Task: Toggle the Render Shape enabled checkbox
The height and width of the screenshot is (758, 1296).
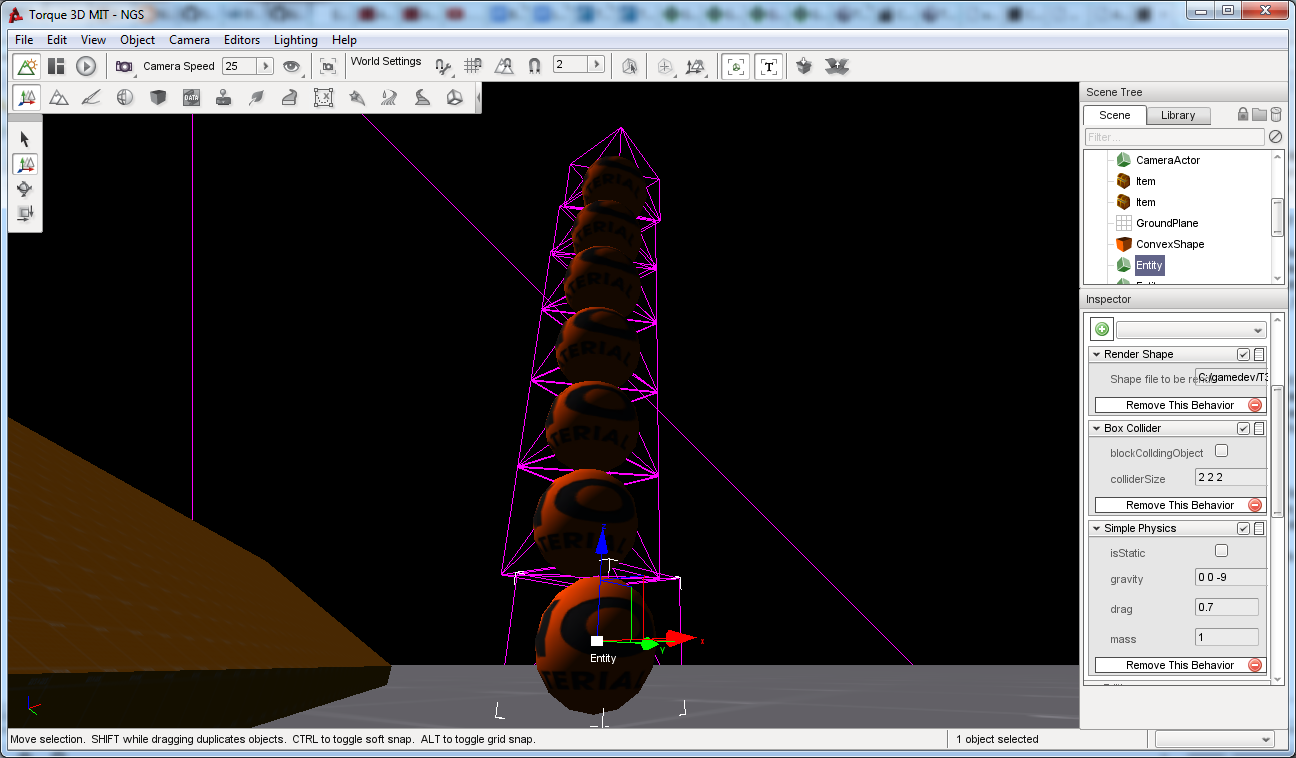Action: (x=1243, y=354)
